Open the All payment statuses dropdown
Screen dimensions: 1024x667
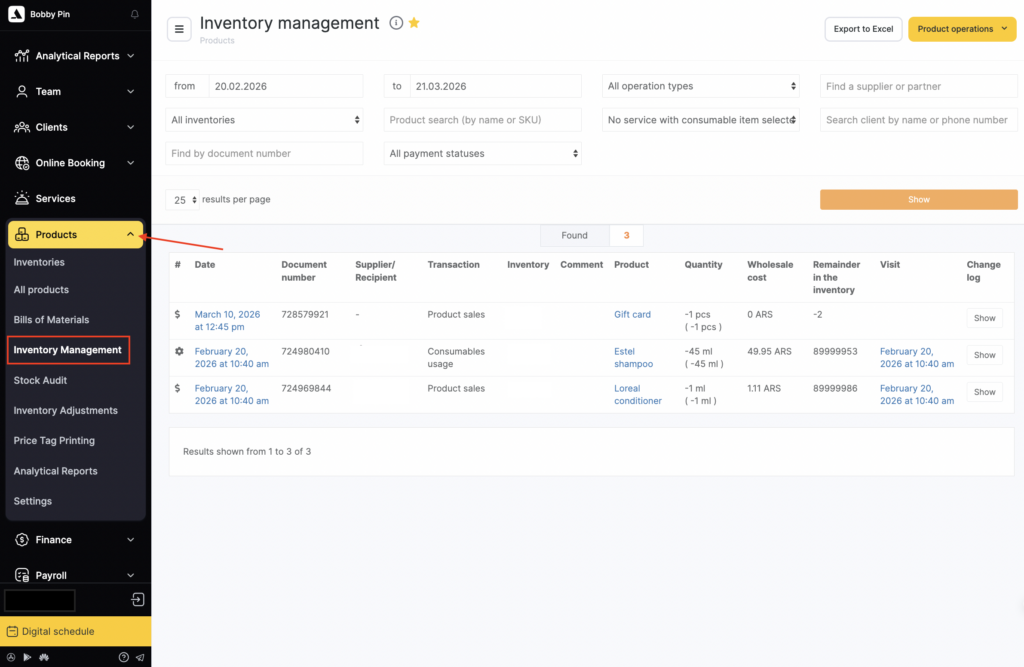click(483, 154)
